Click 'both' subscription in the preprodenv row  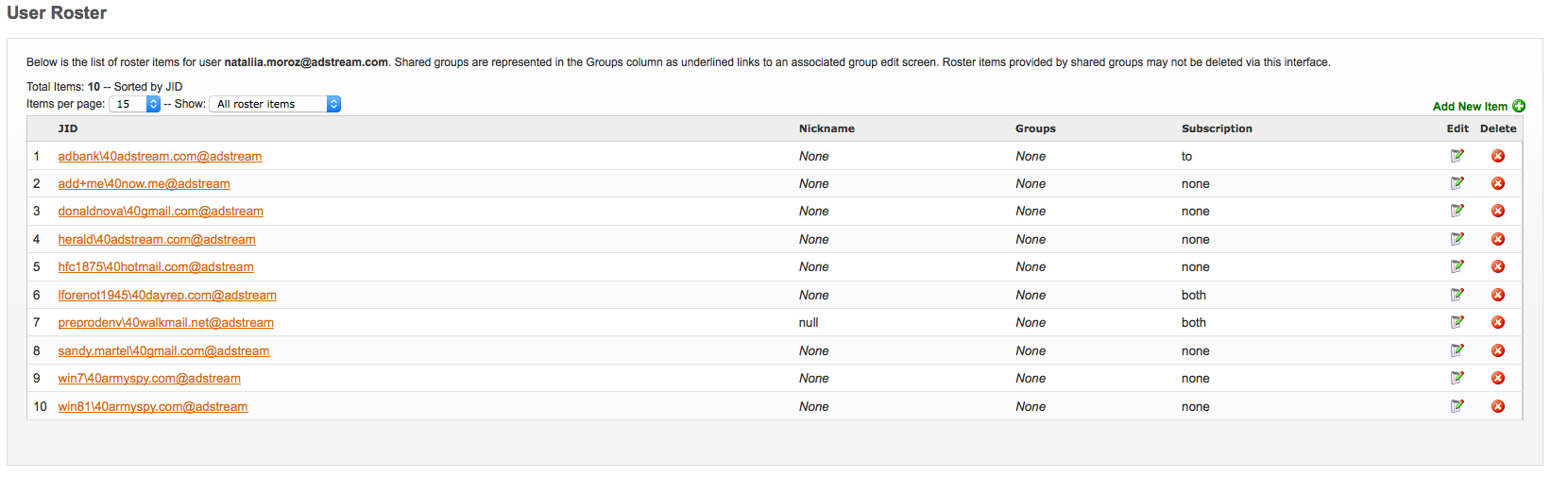click(1194, 322)
